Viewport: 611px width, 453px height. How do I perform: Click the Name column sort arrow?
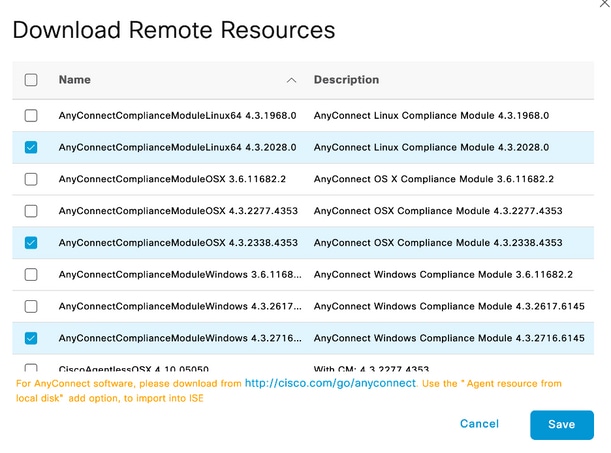pyautogui.click(x=291, y=81)
